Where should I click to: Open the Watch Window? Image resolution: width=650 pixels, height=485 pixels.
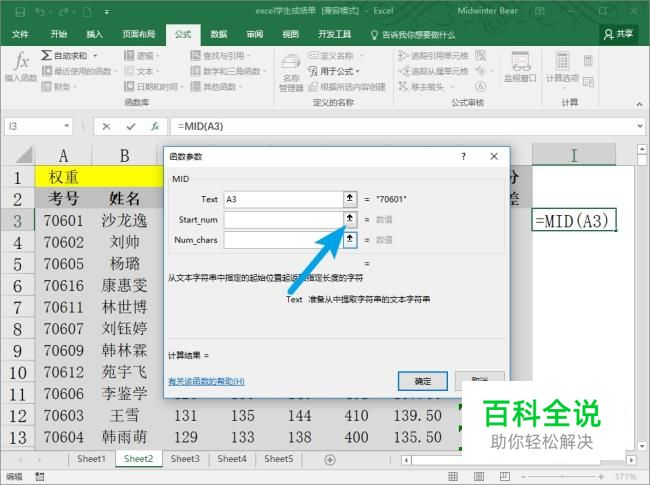(520, 67)
